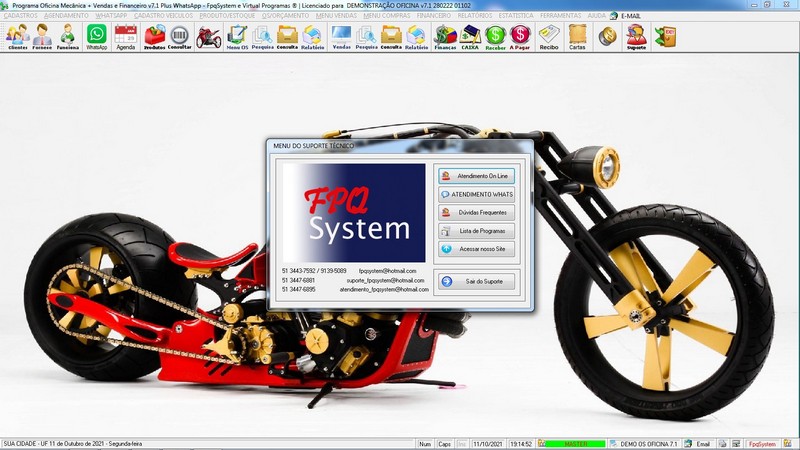Image resolution: width=800 pixels, height=450 pixels.
Task: Click the Consultar barcode icon
Action: [179, 37]
